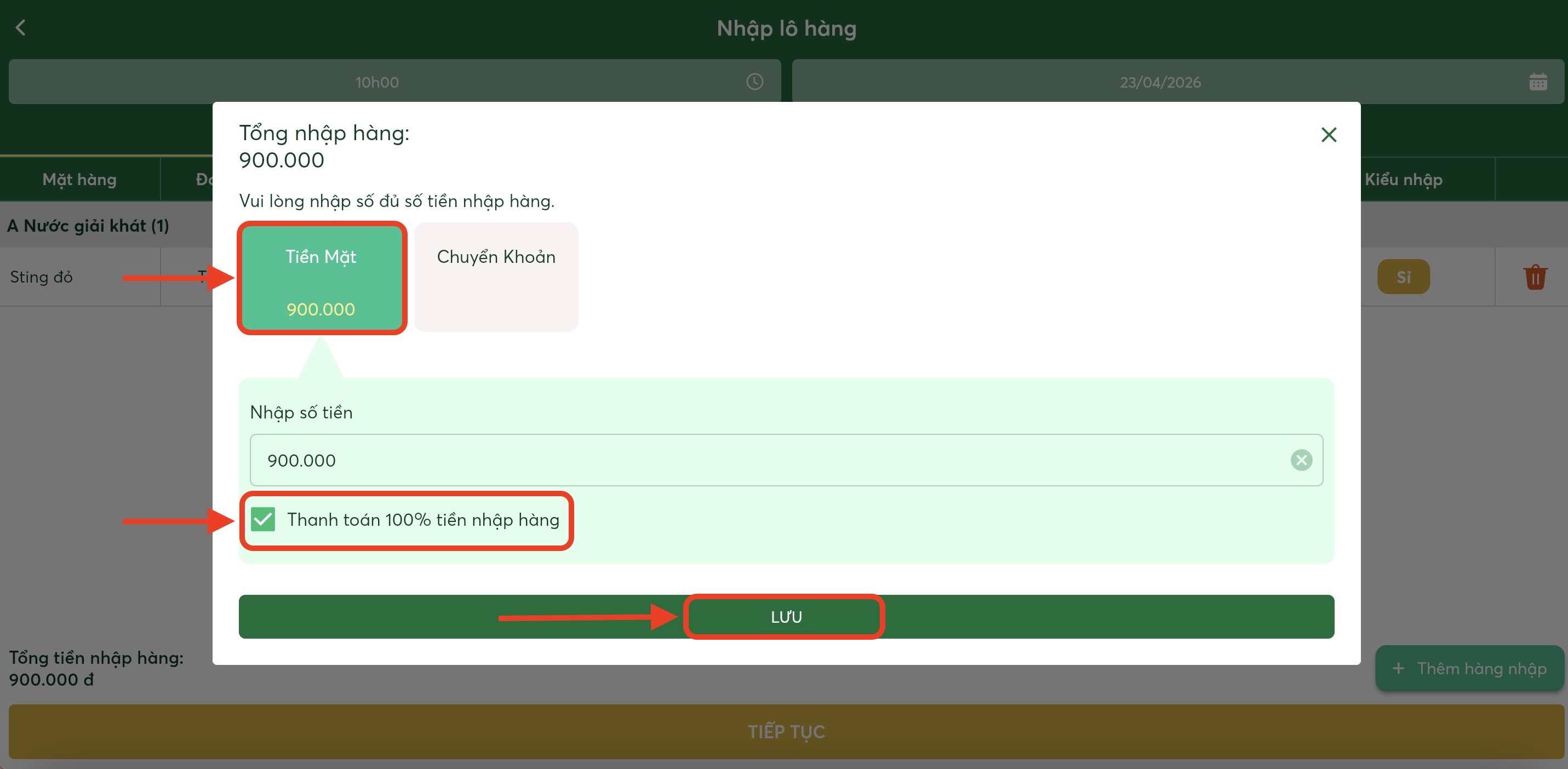The height and width of the screenshot is (769, 1568).
Task: Clear the amount input with the x icon
Action: coord(1301,460)
